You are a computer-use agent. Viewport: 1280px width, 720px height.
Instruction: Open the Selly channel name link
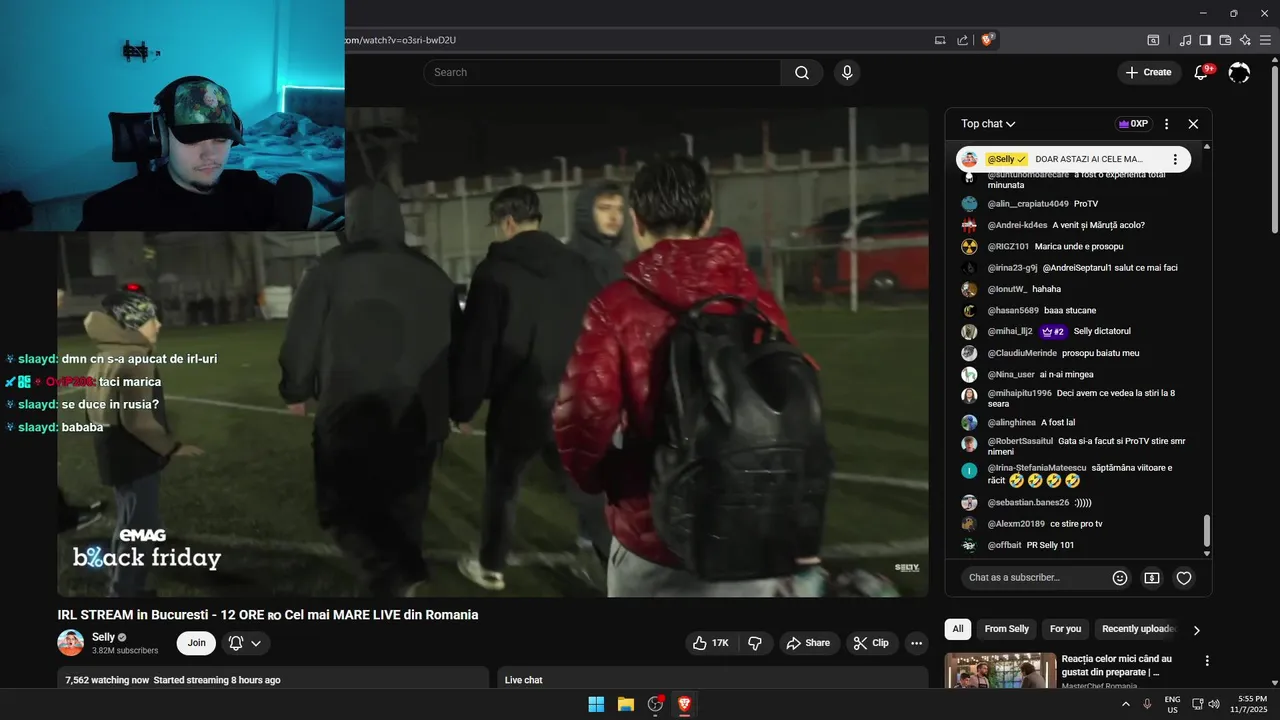tap(103, 637)
